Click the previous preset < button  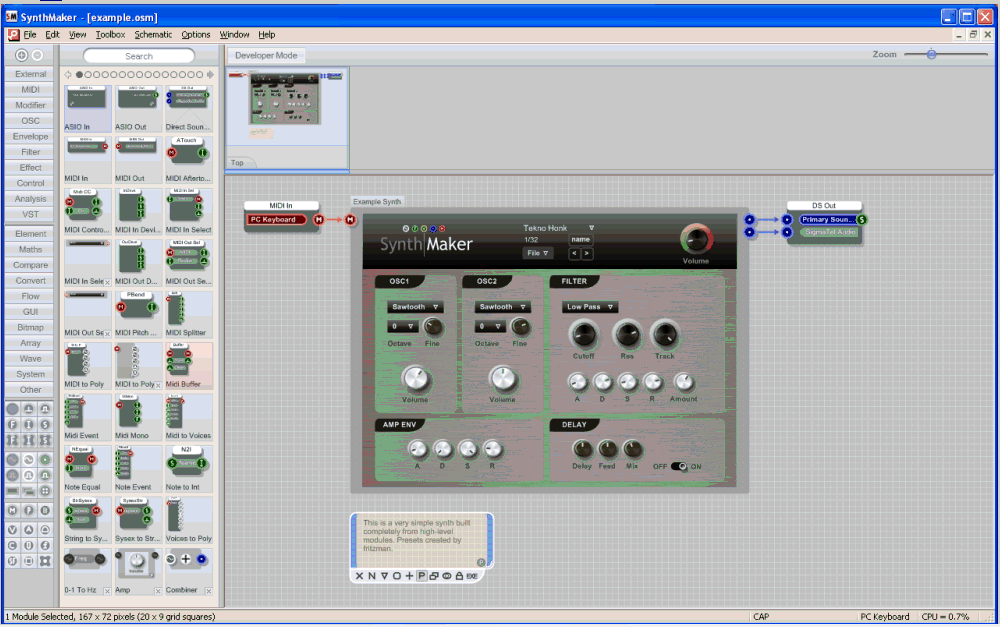click(575, 253)
